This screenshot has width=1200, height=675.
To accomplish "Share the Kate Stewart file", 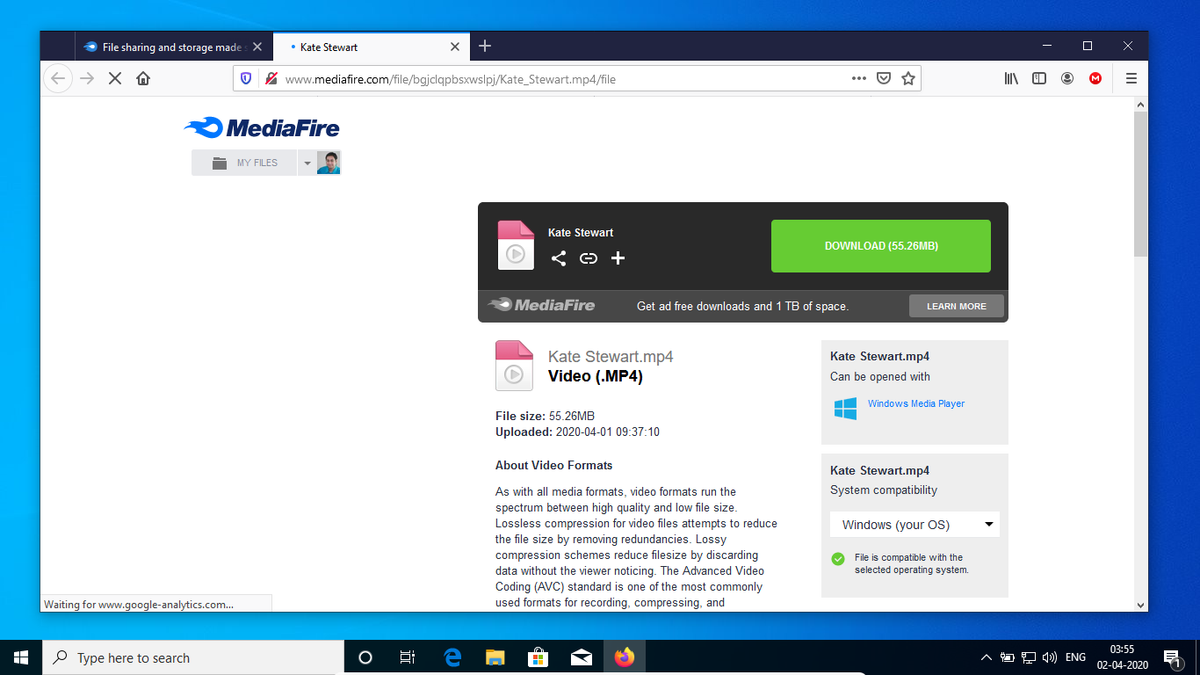I will (x=559, y=258).
